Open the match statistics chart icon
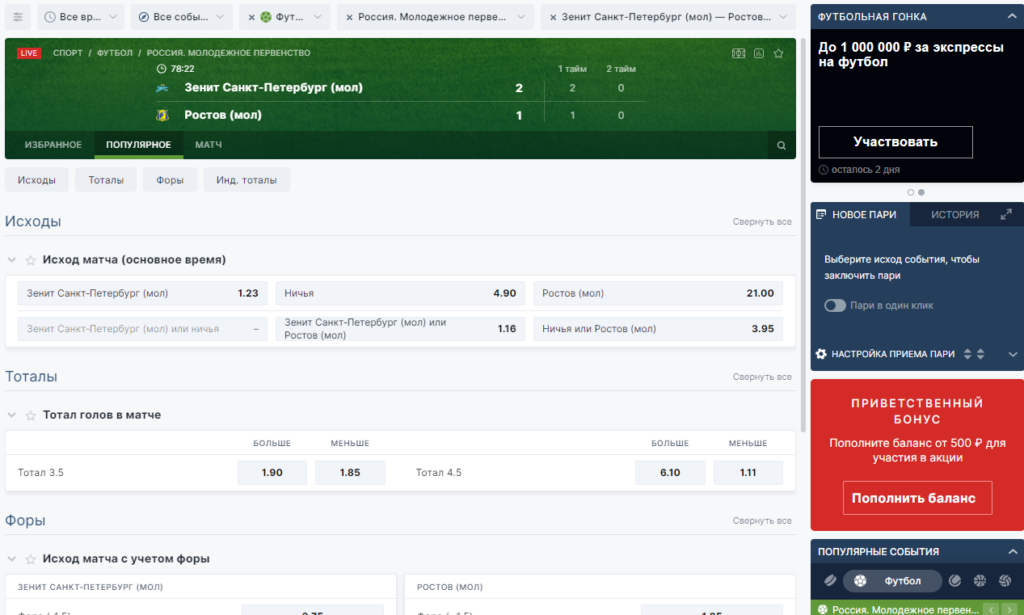The image size is (1024, 615). point(759,54)
